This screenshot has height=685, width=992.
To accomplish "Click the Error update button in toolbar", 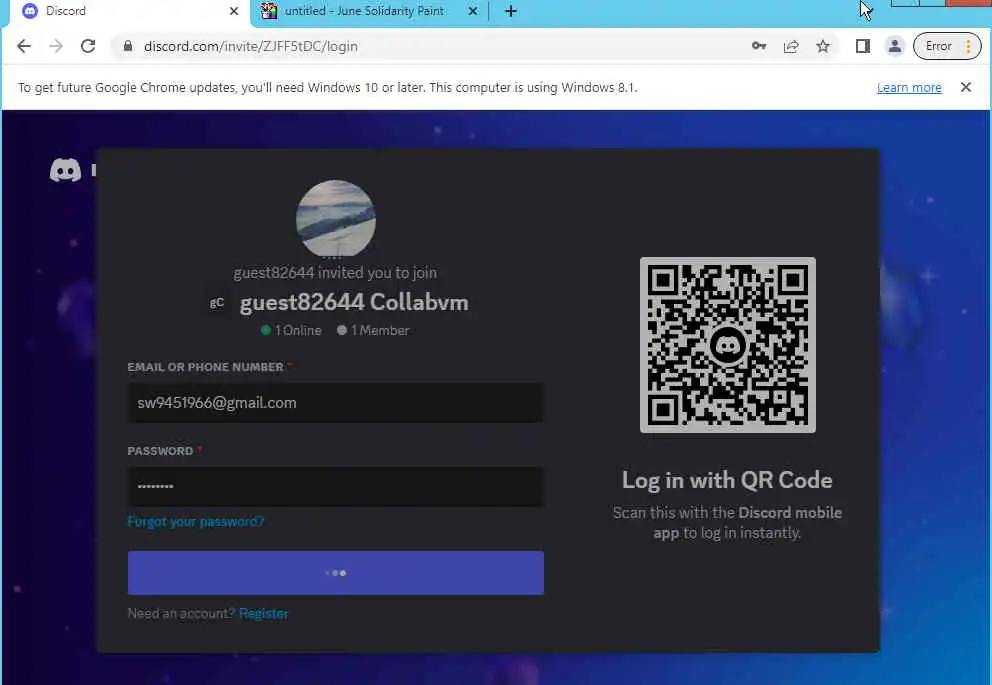I will (x=947, y=46).
